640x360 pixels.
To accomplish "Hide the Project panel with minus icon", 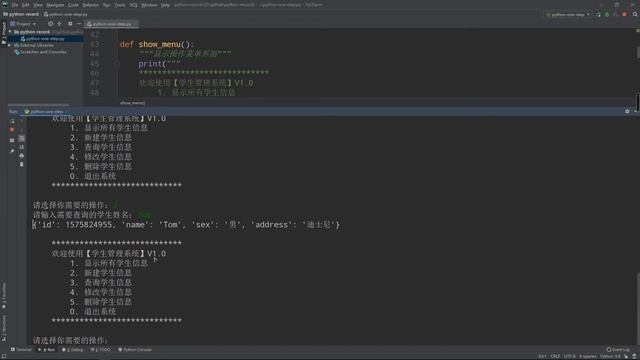I will click(x=79, y=24).
